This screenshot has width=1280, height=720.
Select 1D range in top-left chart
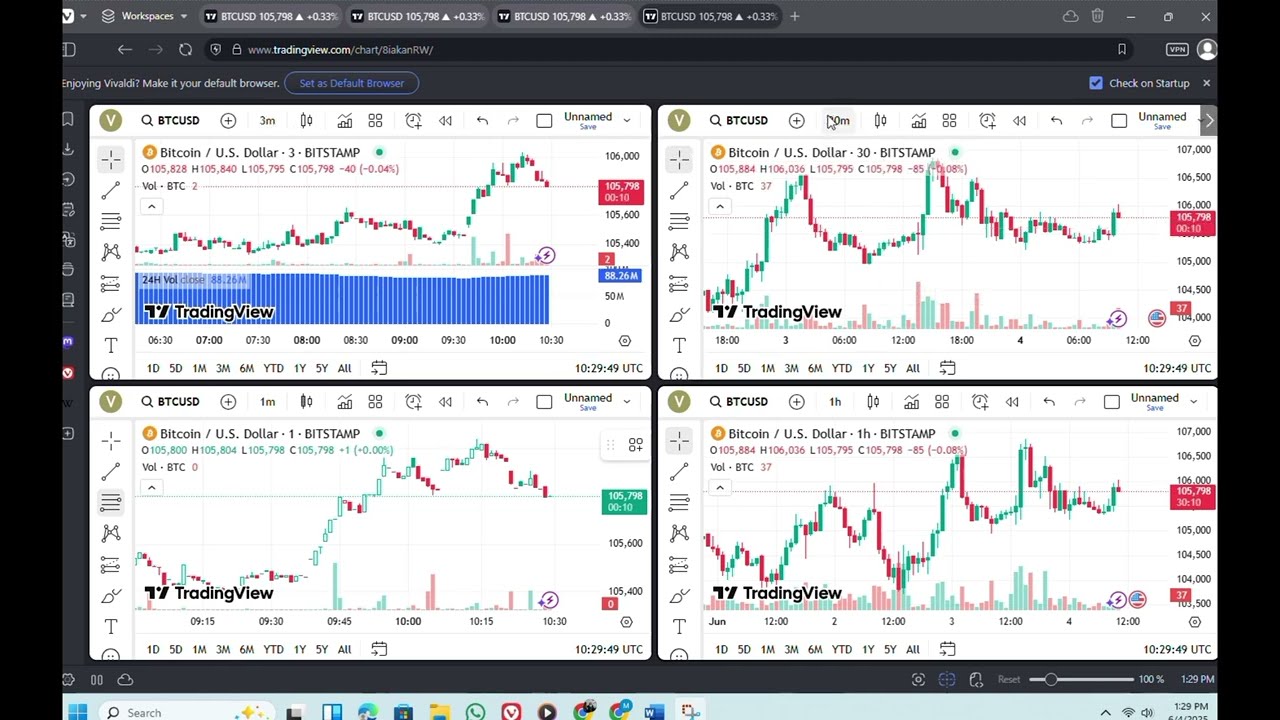(x=153, y=368)
